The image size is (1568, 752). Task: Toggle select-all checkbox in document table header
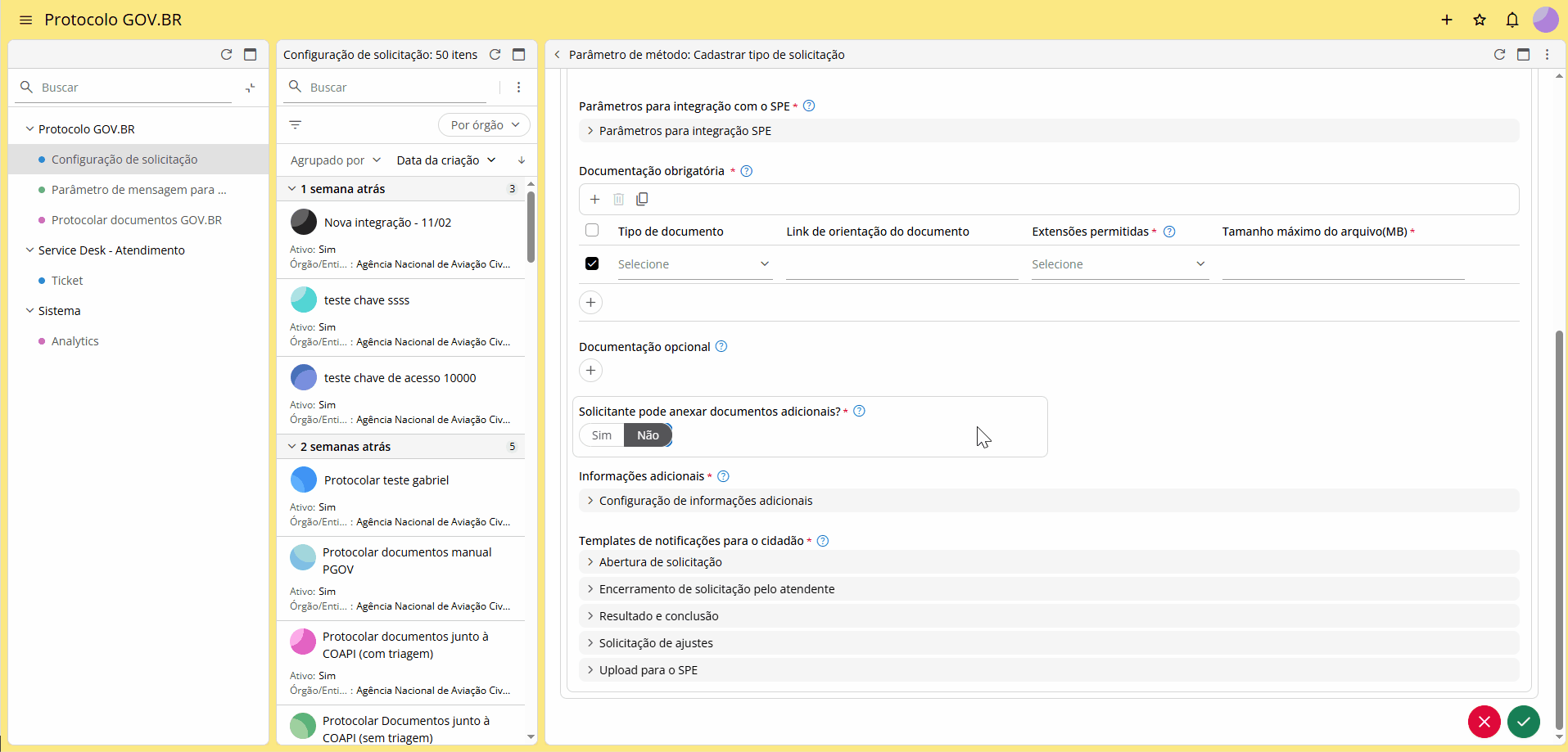[592, 231]
